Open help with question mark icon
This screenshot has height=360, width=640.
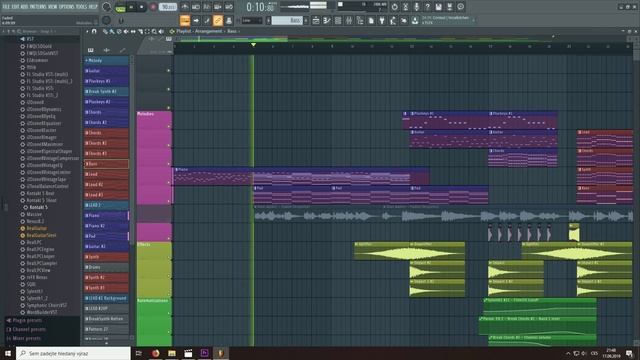pyautogui.click(x=427, y=7)
